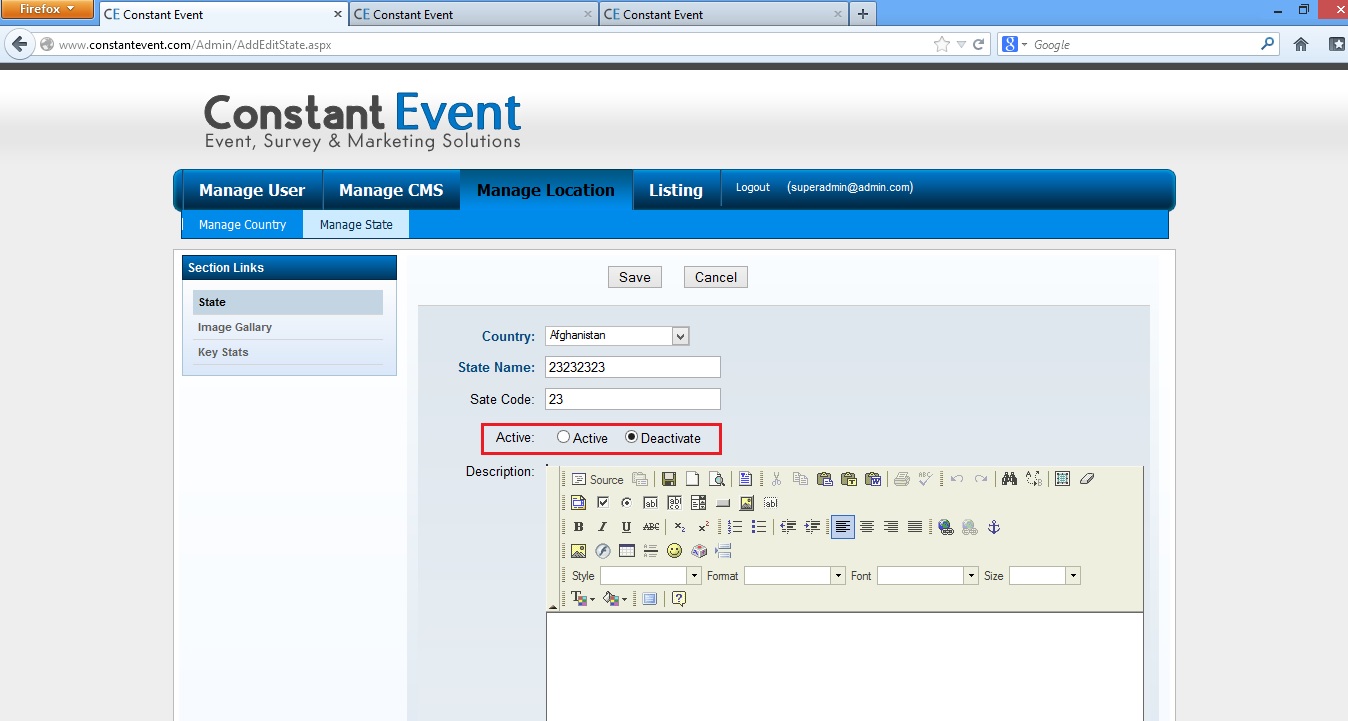
Task: Open the Manage User tab
Action: (252, 190)
